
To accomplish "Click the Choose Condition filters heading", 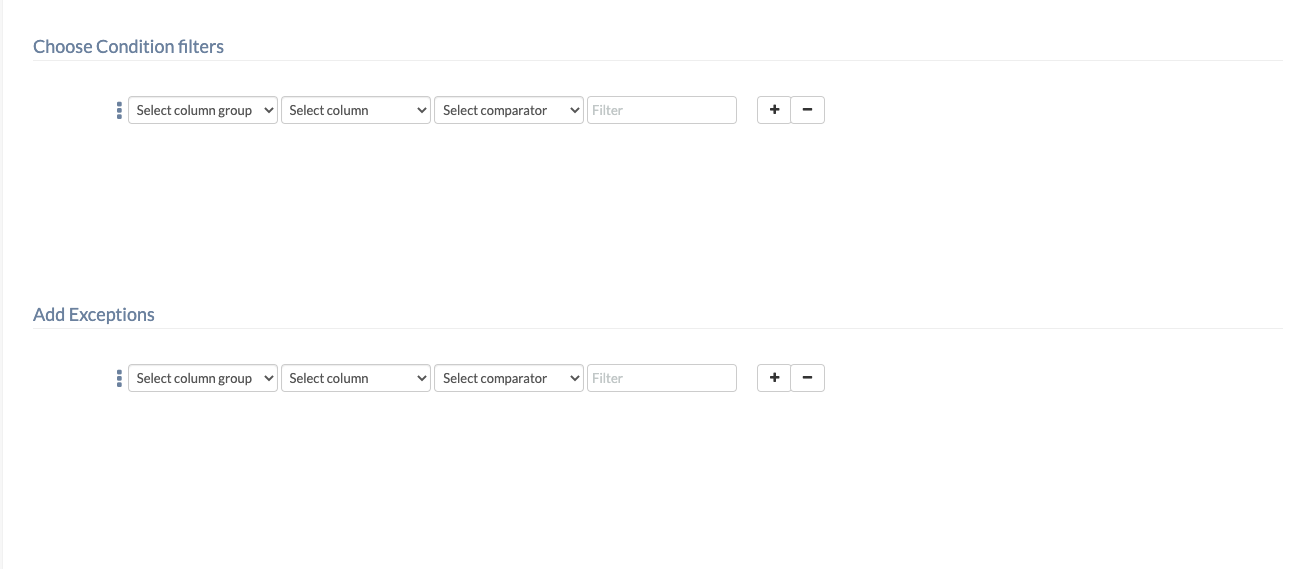I will click(x=128, y=46).
